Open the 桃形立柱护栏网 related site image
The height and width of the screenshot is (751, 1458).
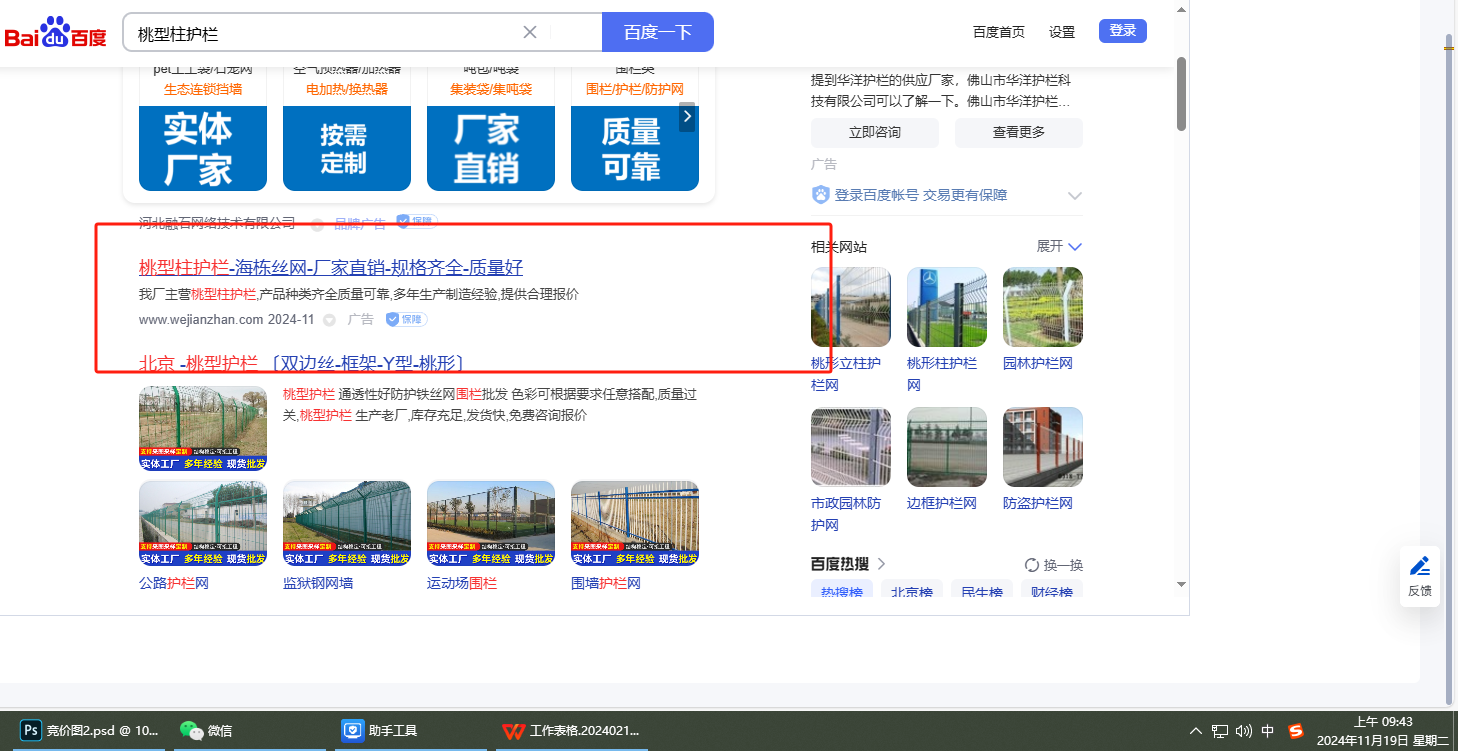851,307
